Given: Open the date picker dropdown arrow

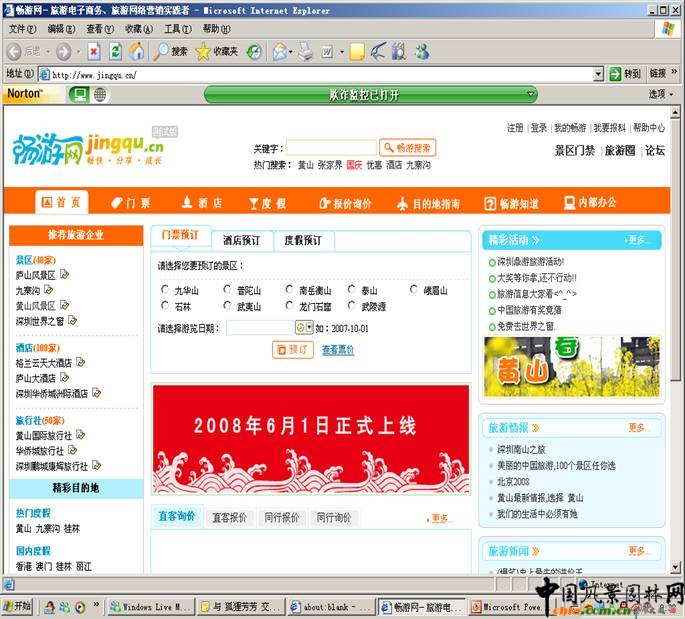Looking at the screenshot, I should [309, 328].
